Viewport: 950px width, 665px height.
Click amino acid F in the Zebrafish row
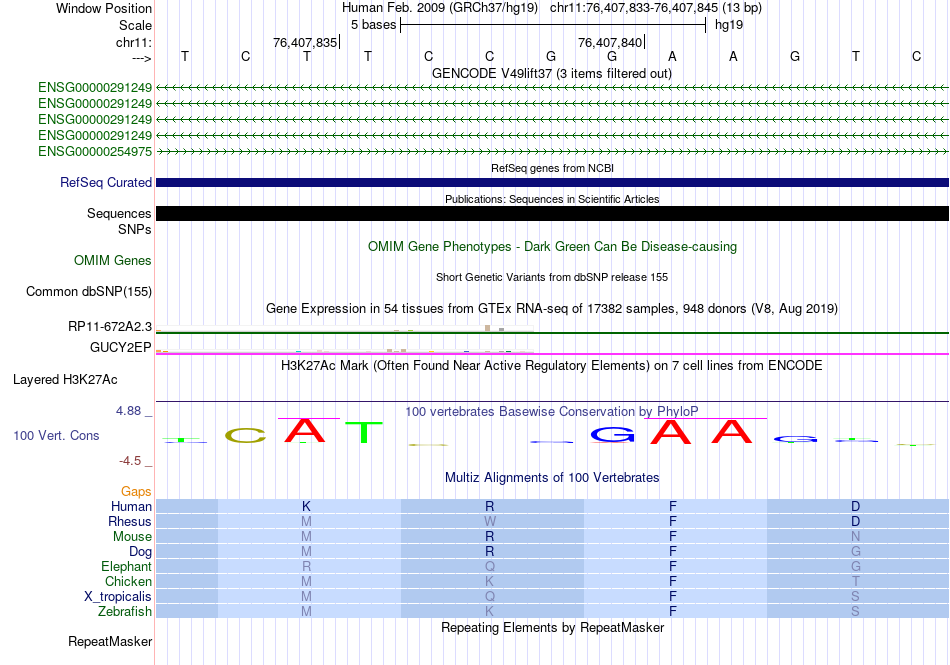click(673, 611)
